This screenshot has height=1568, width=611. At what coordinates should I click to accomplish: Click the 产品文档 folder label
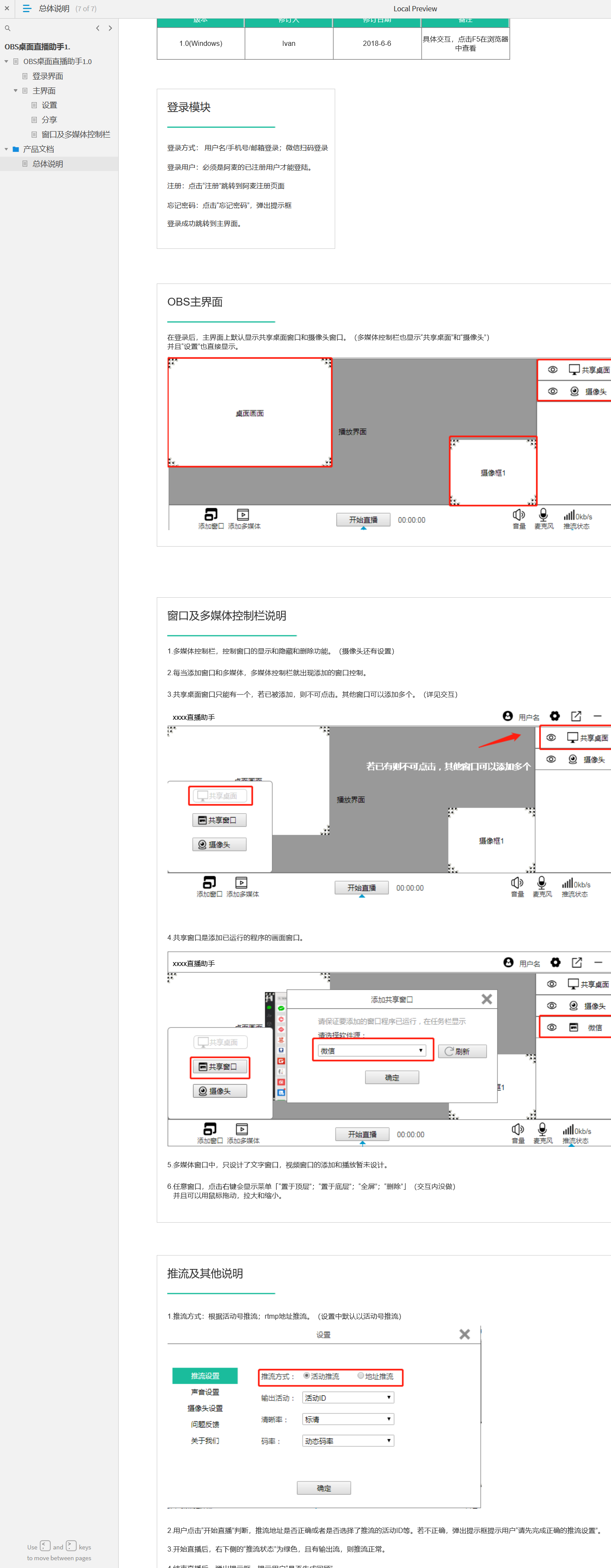tap(39, 149)
